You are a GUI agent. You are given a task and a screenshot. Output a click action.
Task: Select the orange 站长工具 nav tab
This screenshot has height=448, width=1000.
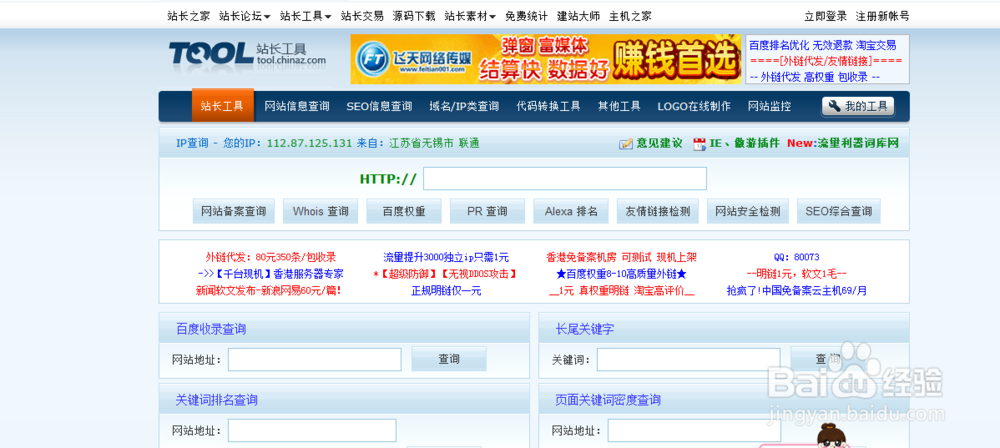223,105
